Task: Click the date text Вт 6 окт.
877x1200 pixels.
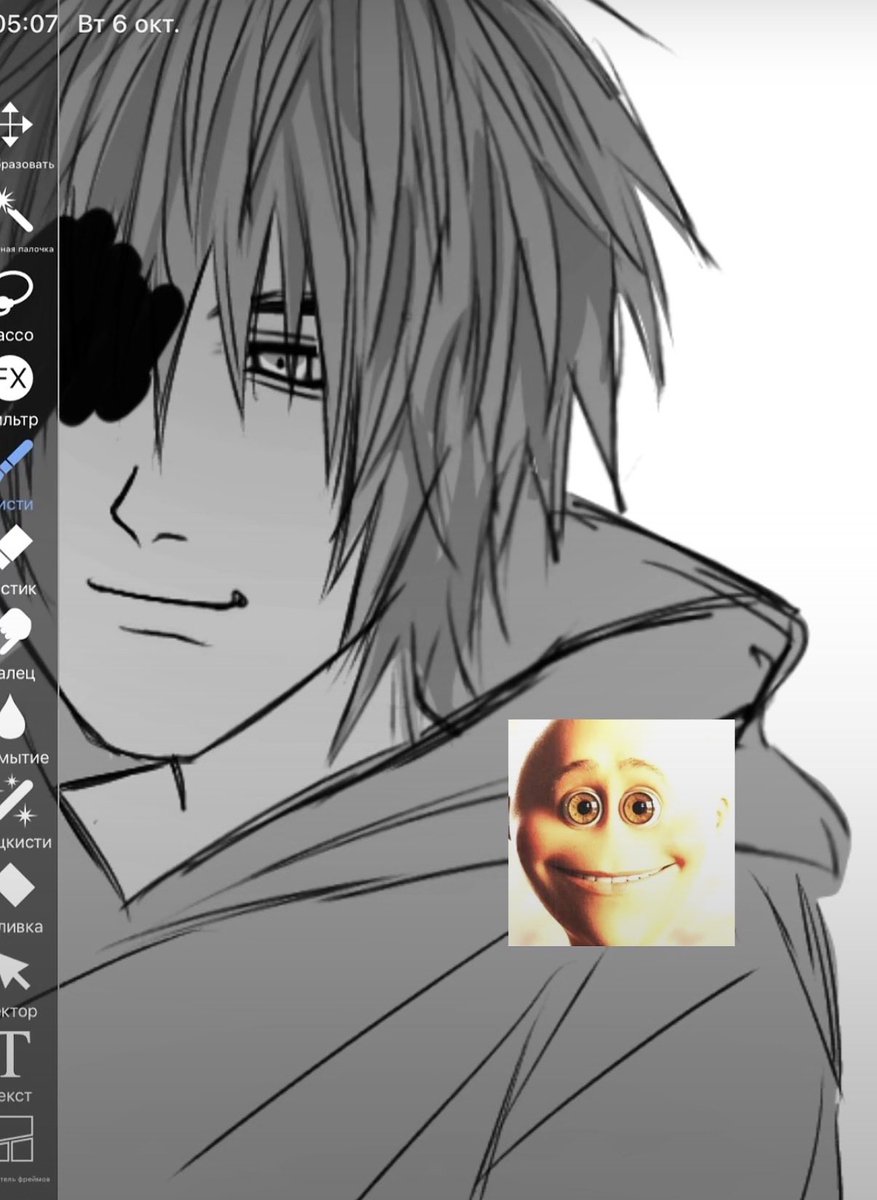Action: pos(128,24)
